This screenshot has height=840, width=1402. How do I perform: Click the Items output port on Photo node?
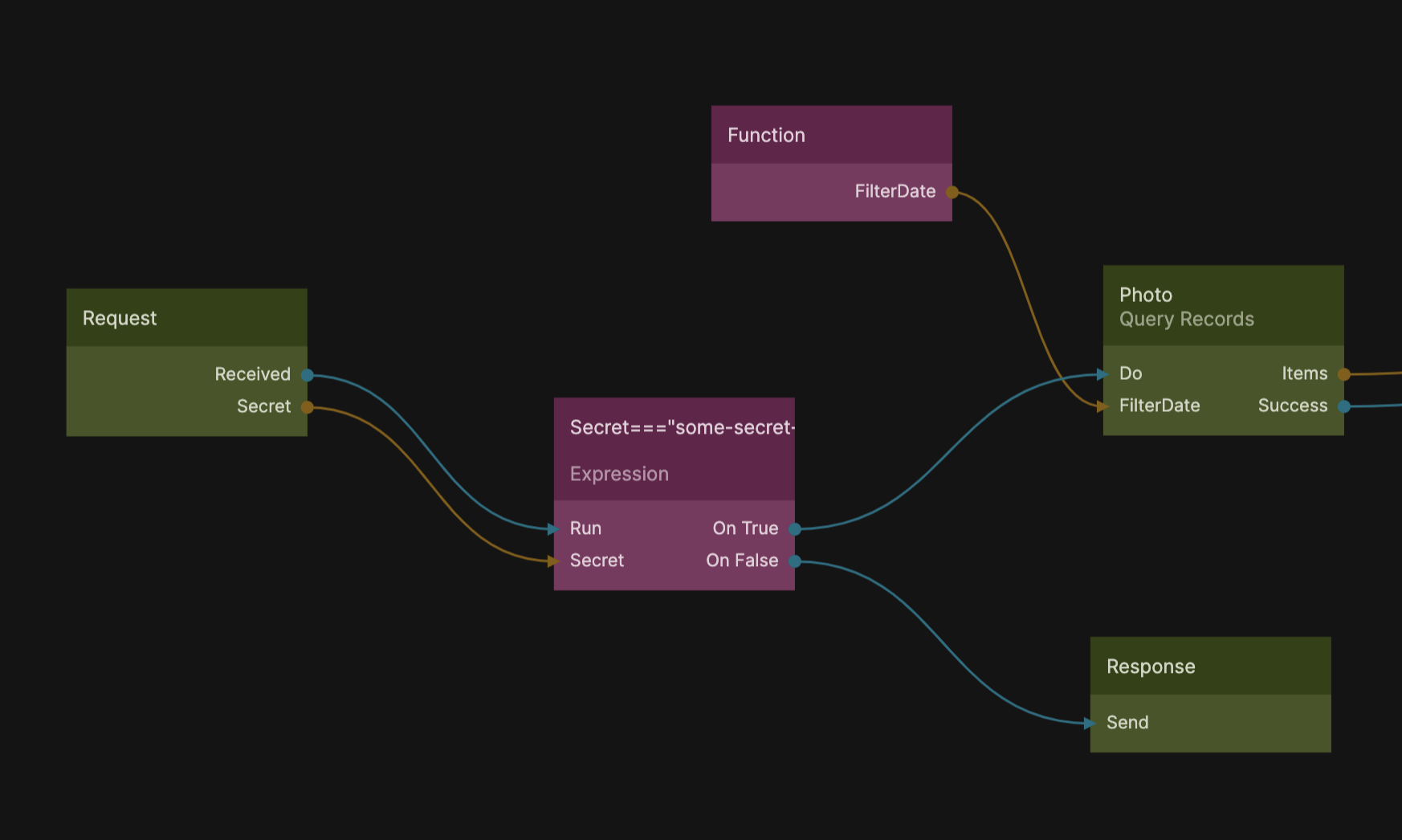pyautogui.click(x=1343, y=374)
